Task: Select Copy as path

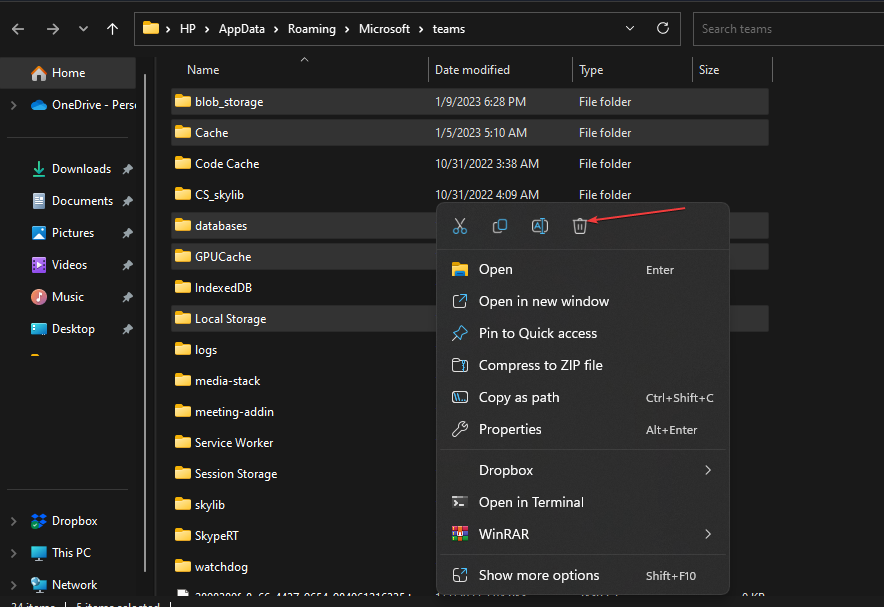Action: click(585, 397)
